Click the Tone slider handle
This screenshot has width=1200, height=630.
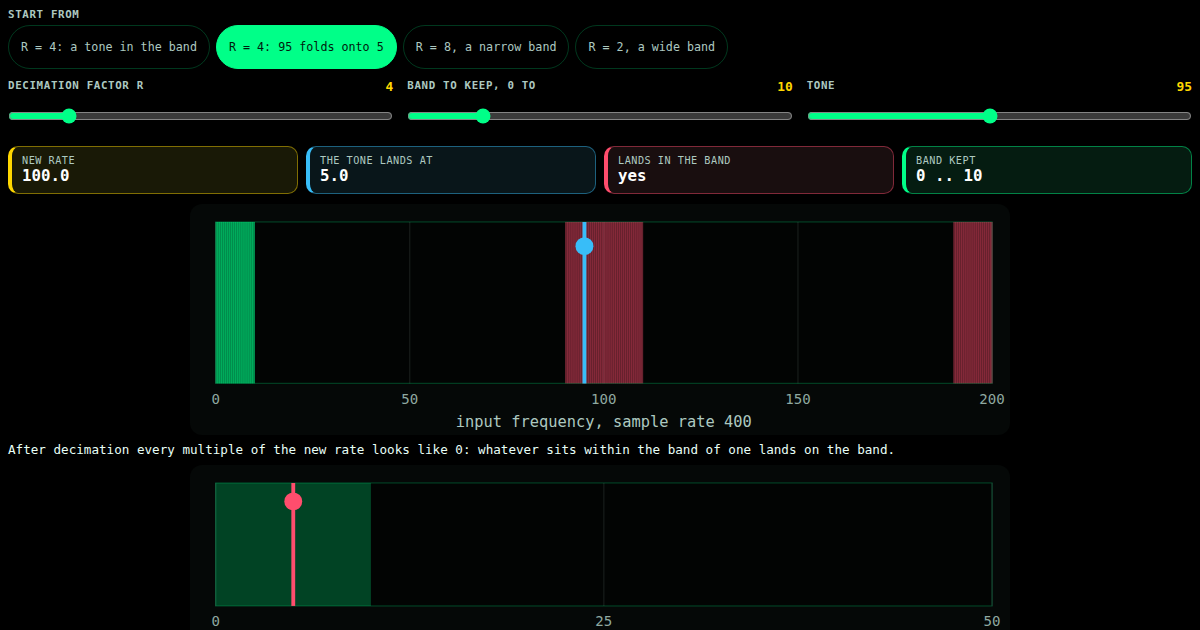990,116
